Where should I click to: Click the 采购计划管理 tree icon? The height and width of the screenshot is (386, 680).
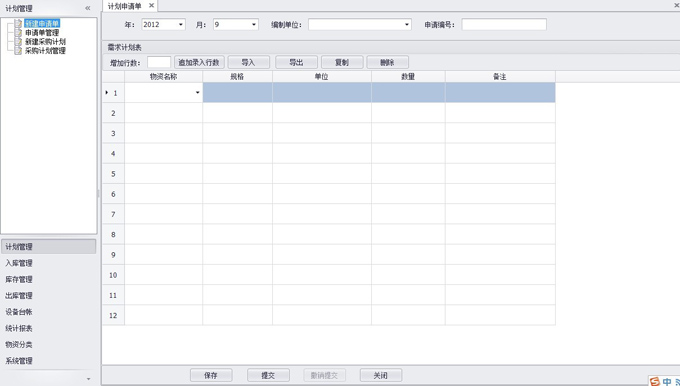[18, 51]
